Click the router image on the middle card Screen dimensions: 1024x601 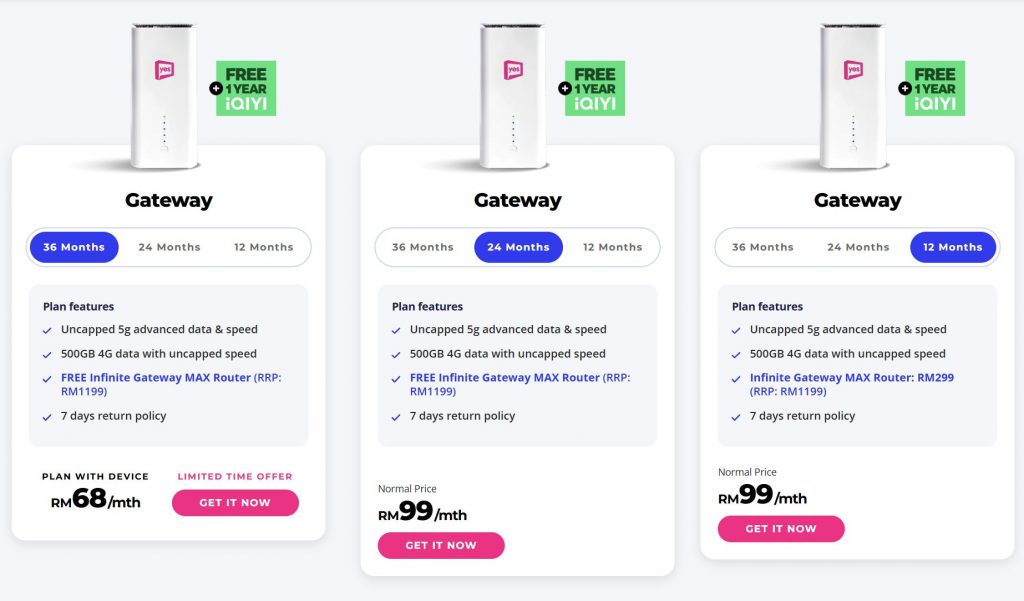click(513, 95)
